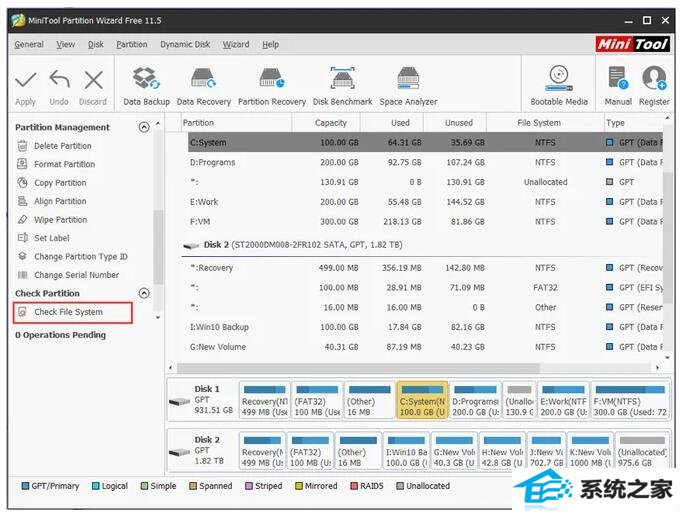Screen dimensions: 681x516
Task: Click the Disk 2 header row in the list
Action: click(422, 245)
